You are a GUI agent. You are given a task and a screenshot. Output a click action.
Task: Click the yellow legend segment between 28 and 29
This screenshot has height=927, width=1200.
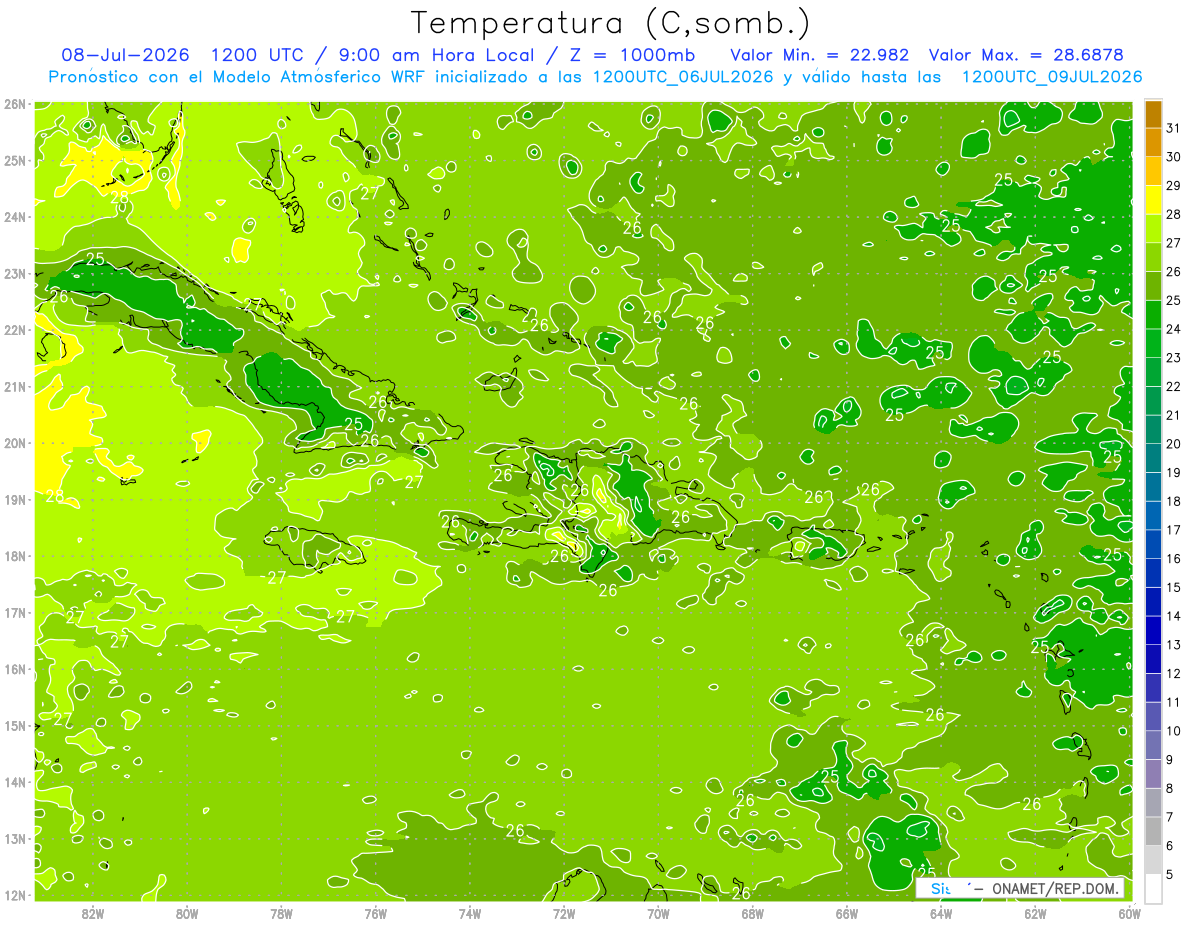click(1153, 200)
